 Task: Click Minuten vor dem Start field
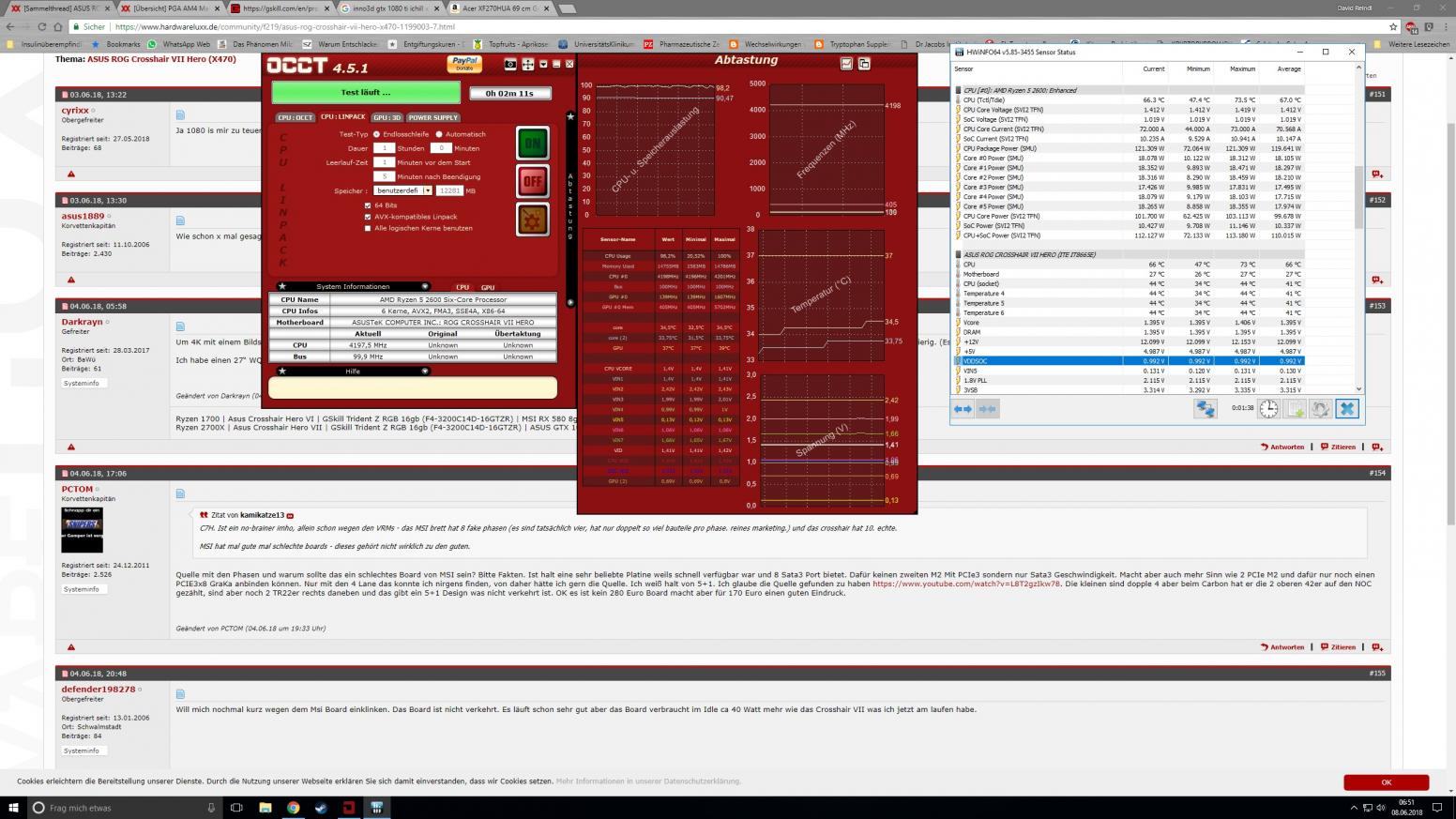pos(384,162)
